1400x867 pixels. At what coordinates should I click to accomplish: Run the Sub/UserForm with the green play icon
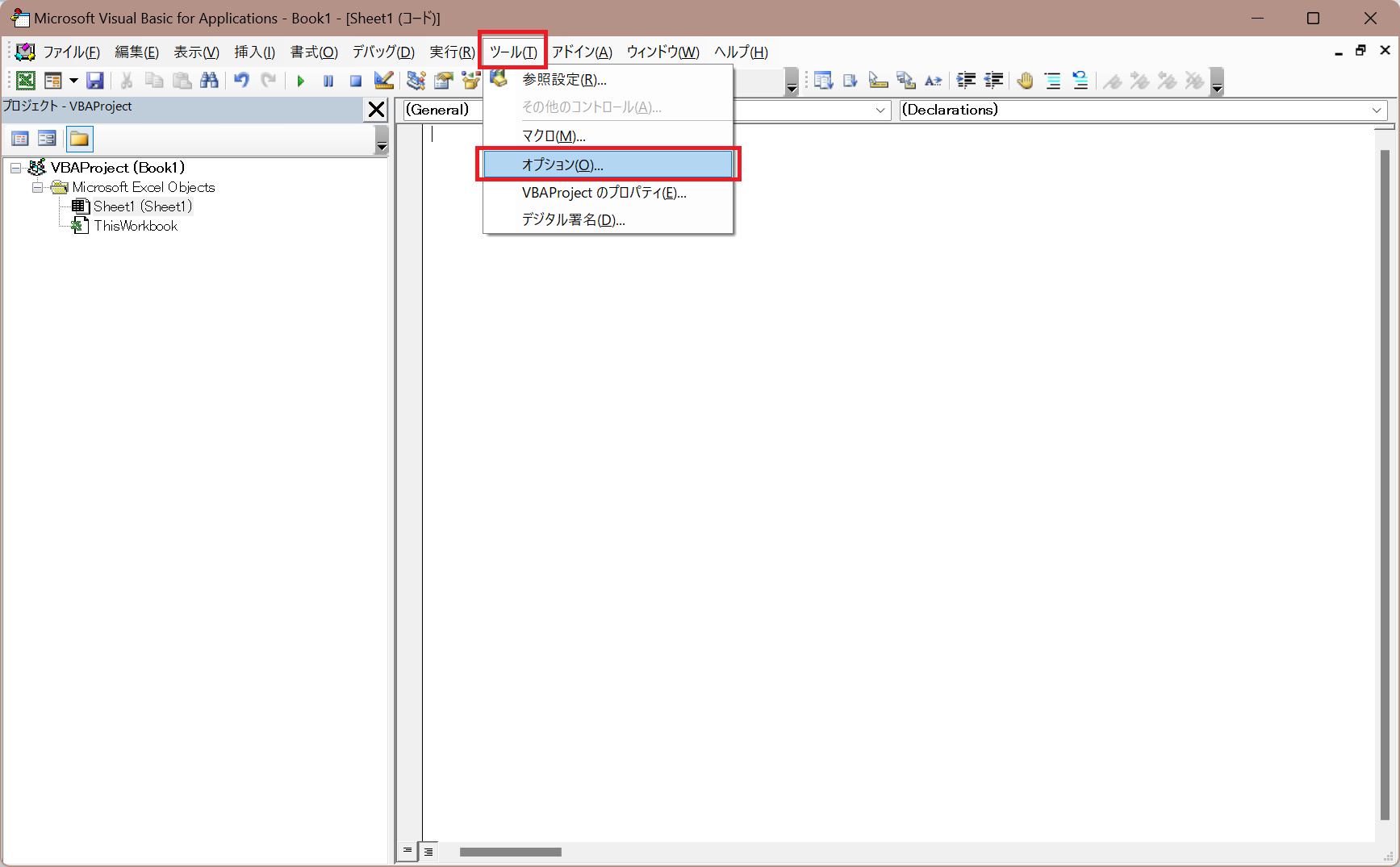click(x=300, y=81)
